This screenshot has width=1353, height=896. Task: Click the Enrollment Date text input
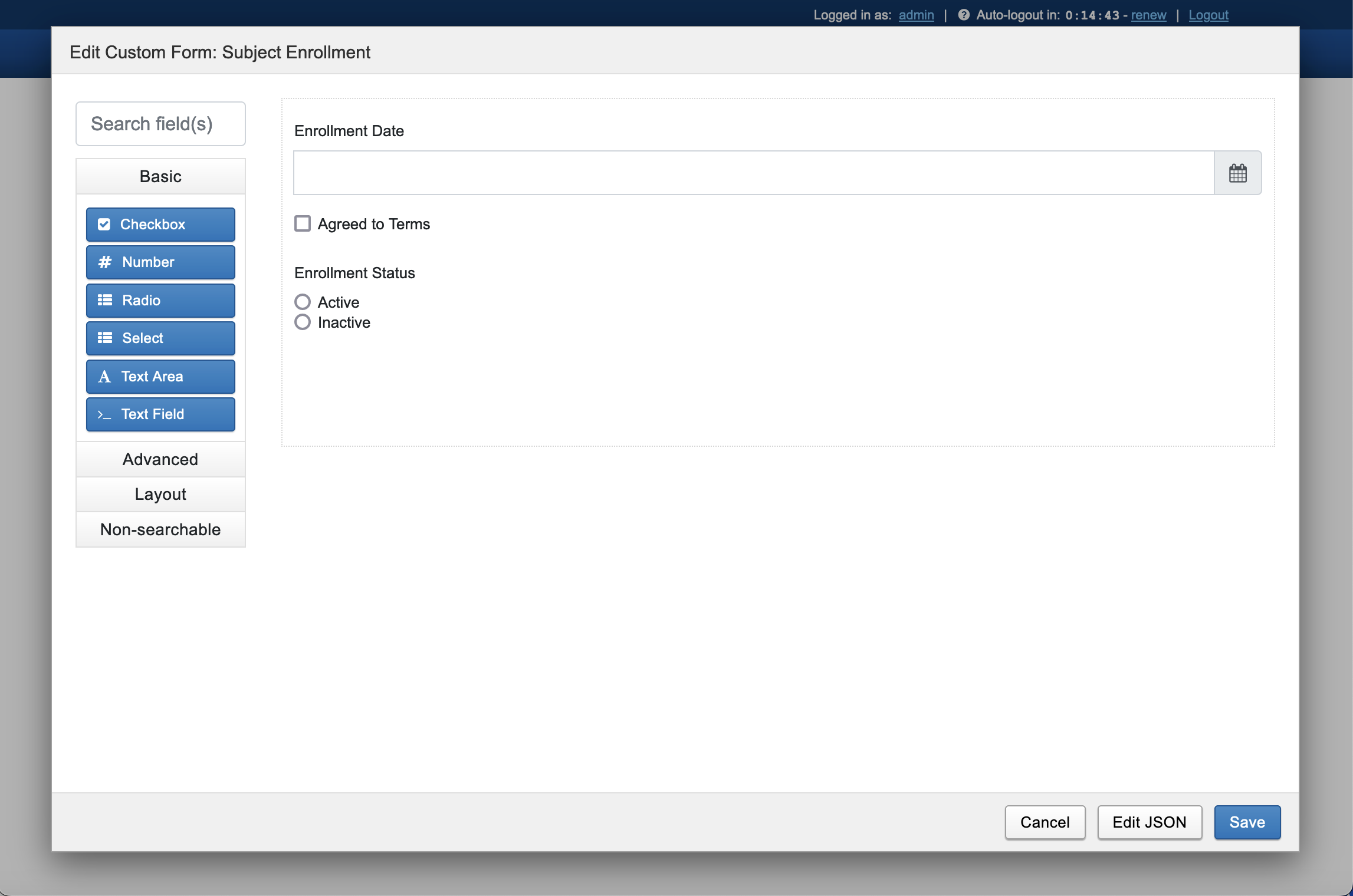pyautogui.click(x=753, y=173)
